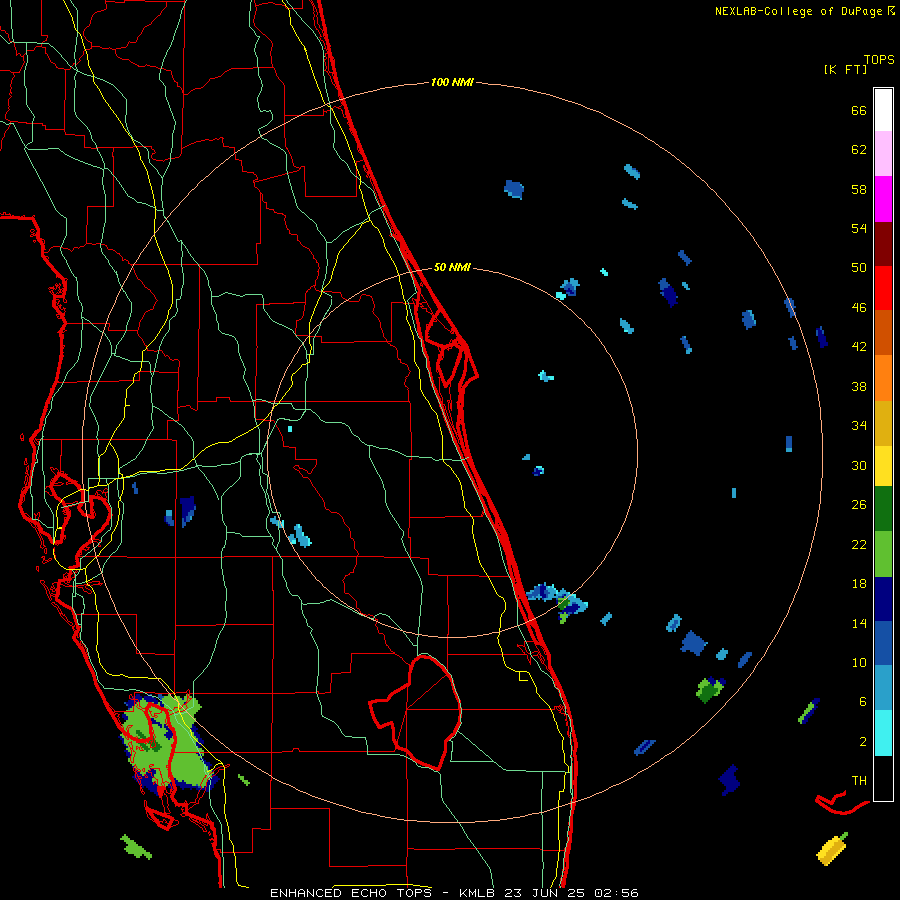Image resolution: width=900 pixels, height=900 pixels.
Task: Pick the cyan legend swatch
Action: 883,733
